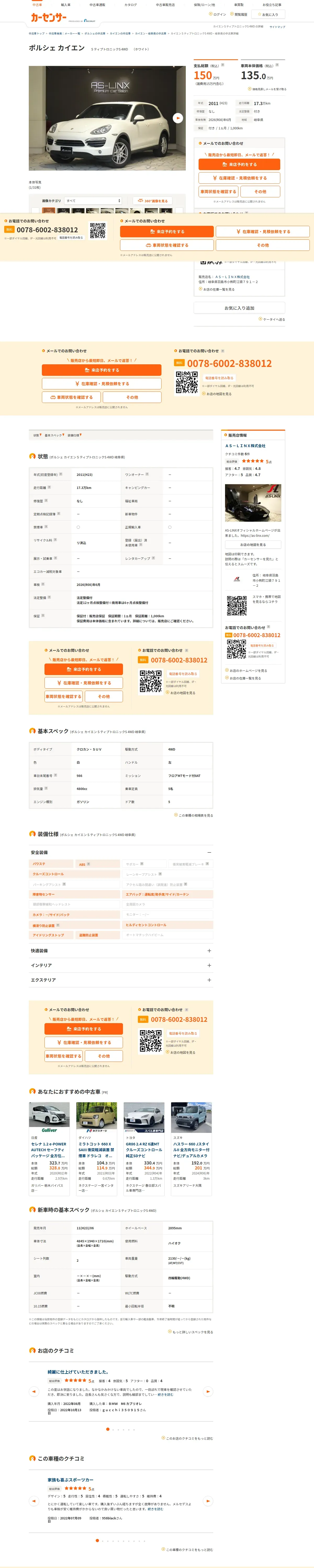This screenshot has width=314, height=1568.
Task: Click 価格見直しメールを受け取る link
Action: click(x=267, y=89)
